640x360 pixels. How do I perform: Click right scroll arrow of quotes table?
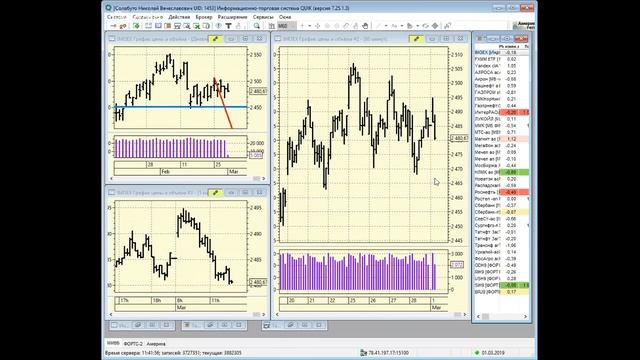click(x=525, y=316)
